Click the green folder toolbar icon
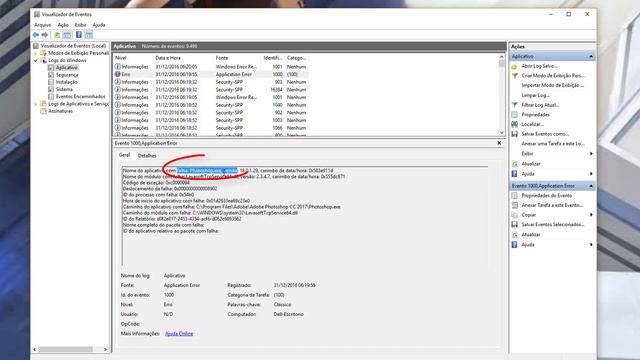This screenshot has width=640, height=360. pos(57,35)
